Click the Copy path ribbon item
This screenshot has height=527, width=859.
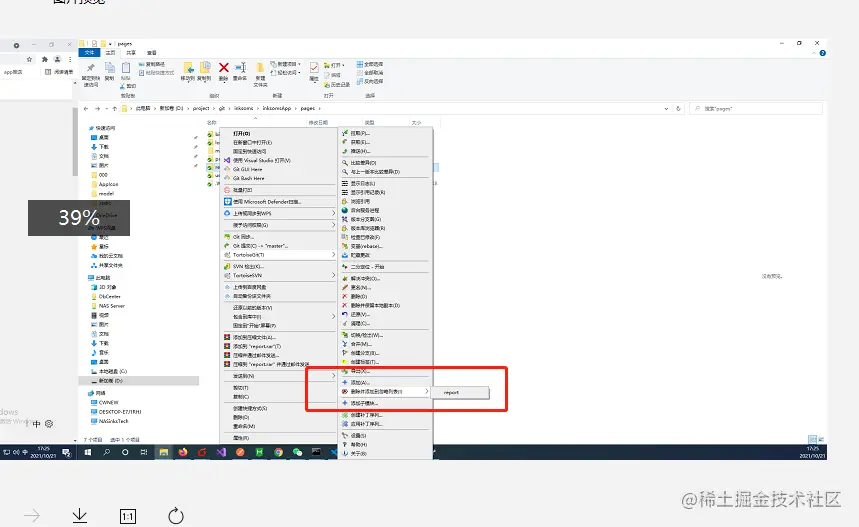(x=152, y=64)
